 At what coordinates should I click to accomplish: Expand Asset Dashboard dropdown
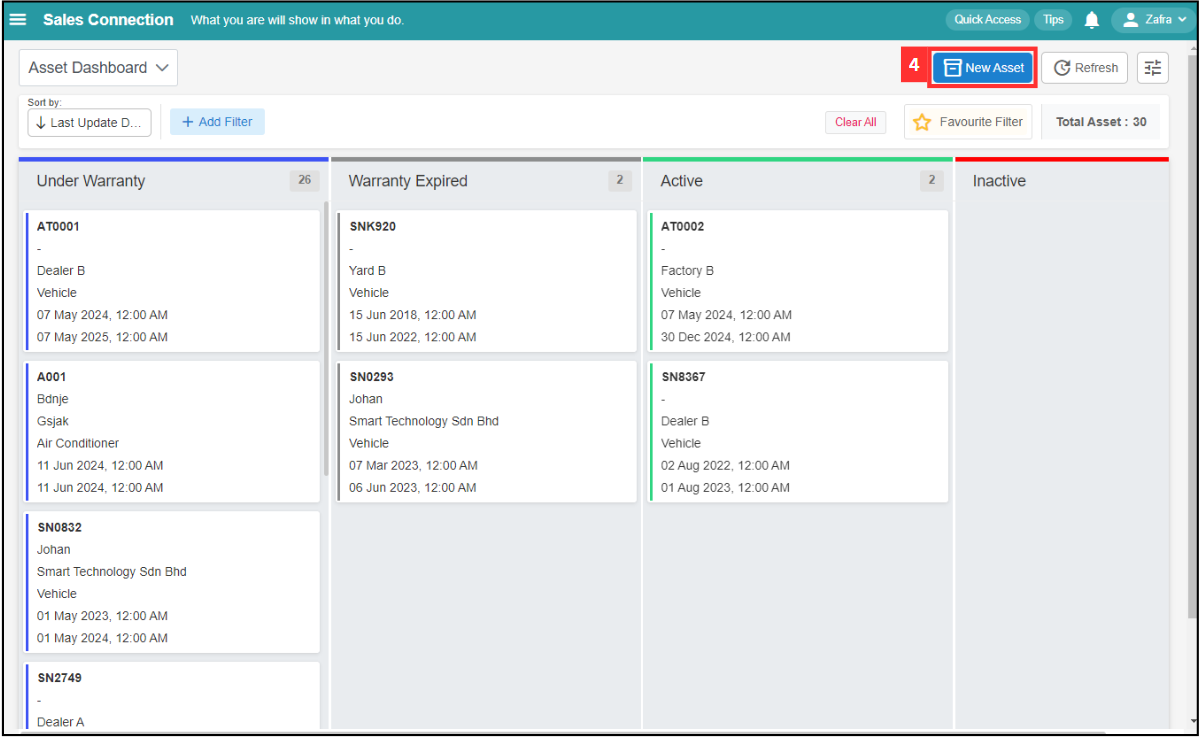98,68
